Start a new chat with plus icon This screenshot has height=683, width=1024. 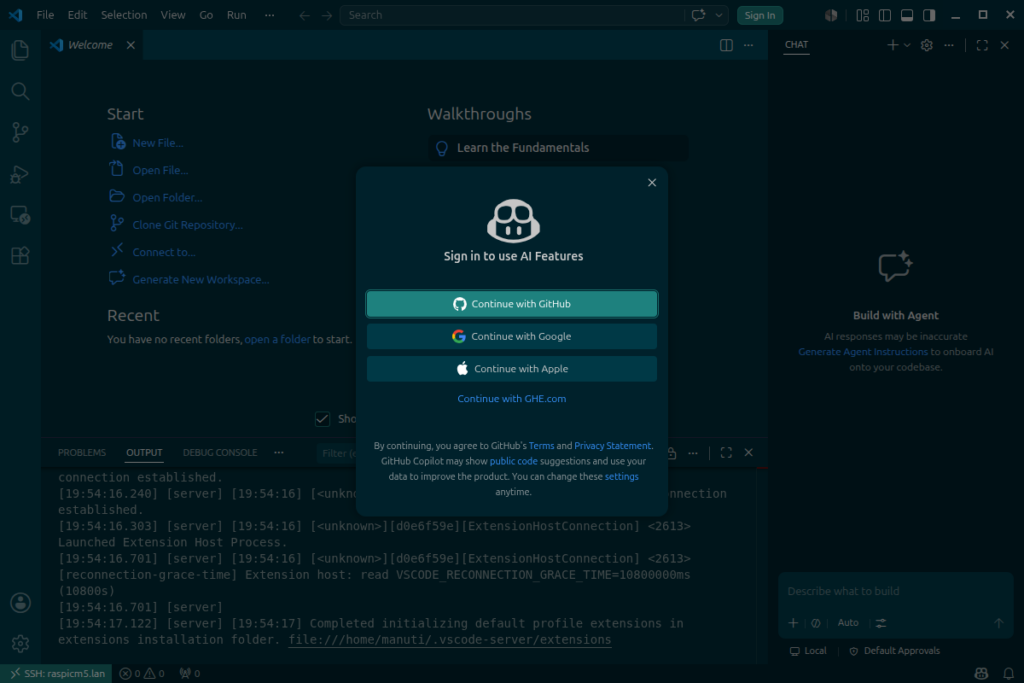pos(892,45)
